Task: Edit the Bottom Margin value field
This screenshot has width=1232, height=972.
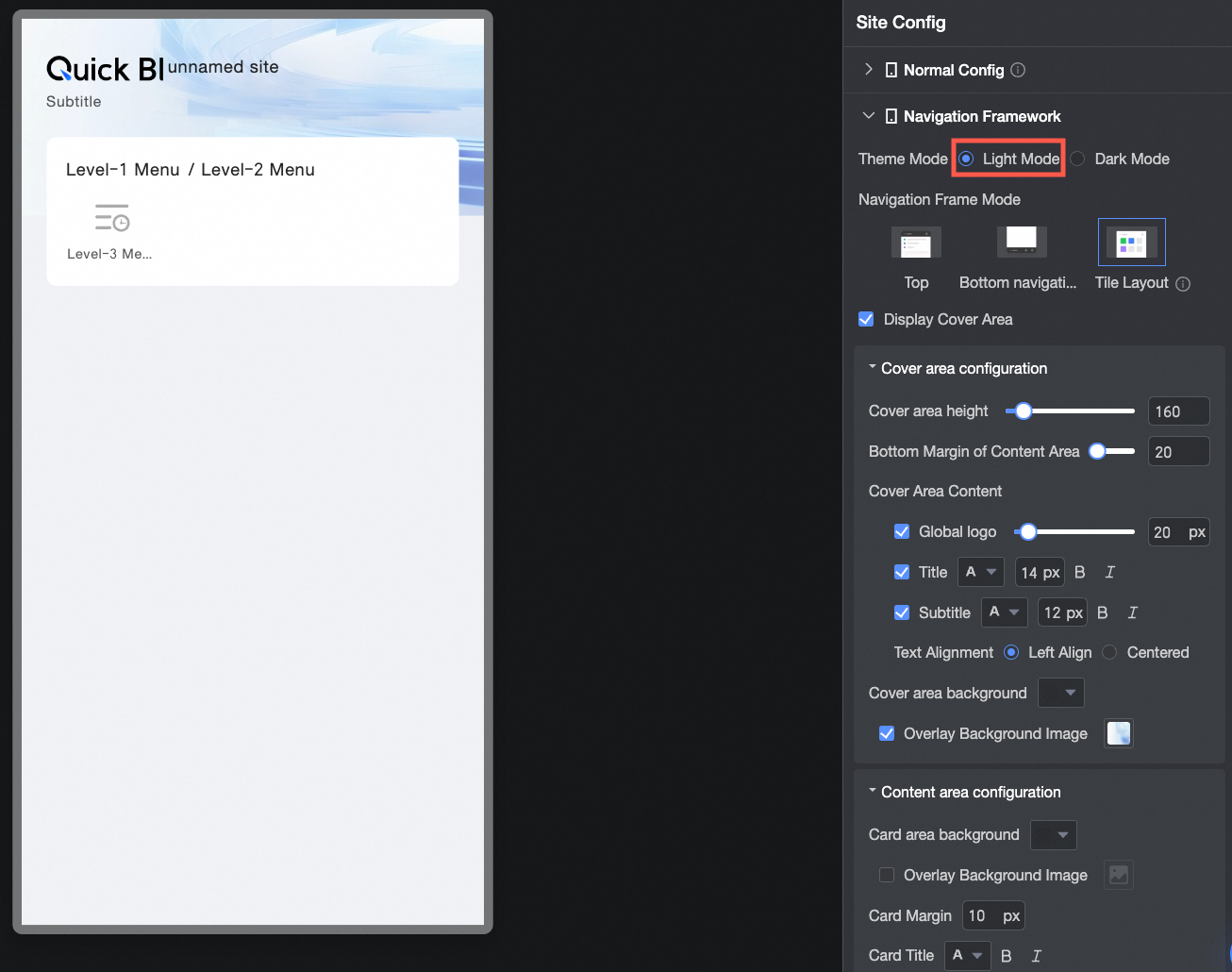Action: pos(1178,452)
